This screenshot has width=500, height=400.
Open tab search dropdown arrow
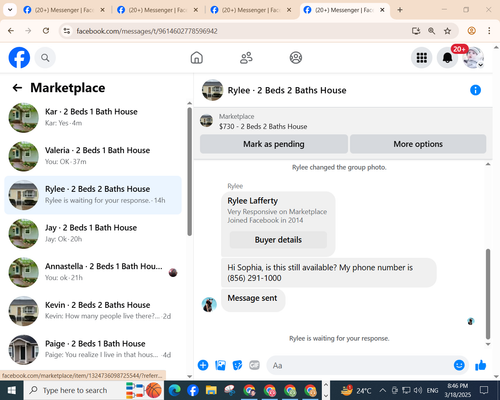click(x=10, y=10)
